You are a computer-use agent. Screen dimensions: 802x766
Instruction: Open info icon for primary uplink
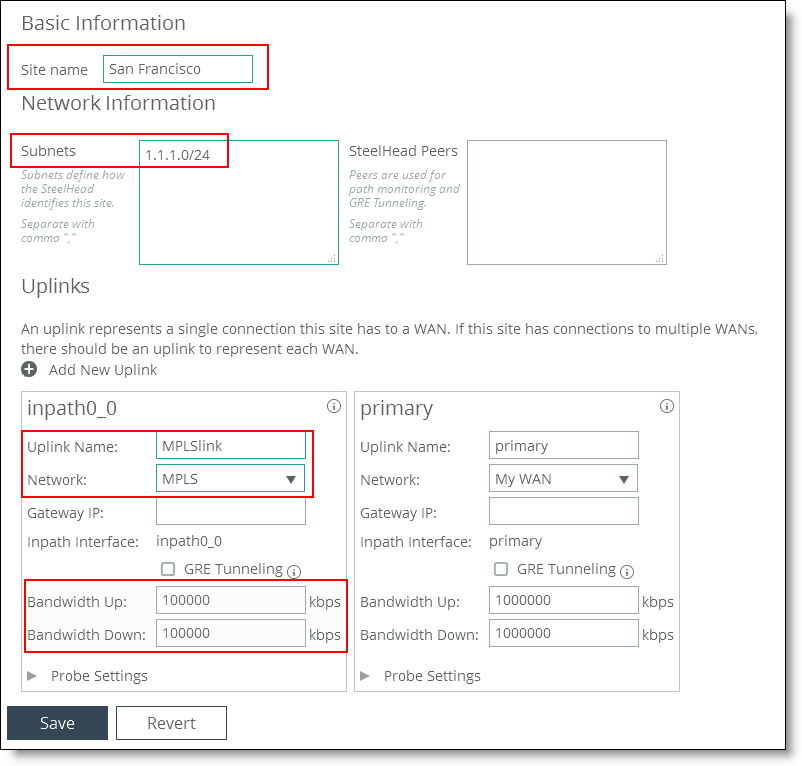click(x=666, y=407)
